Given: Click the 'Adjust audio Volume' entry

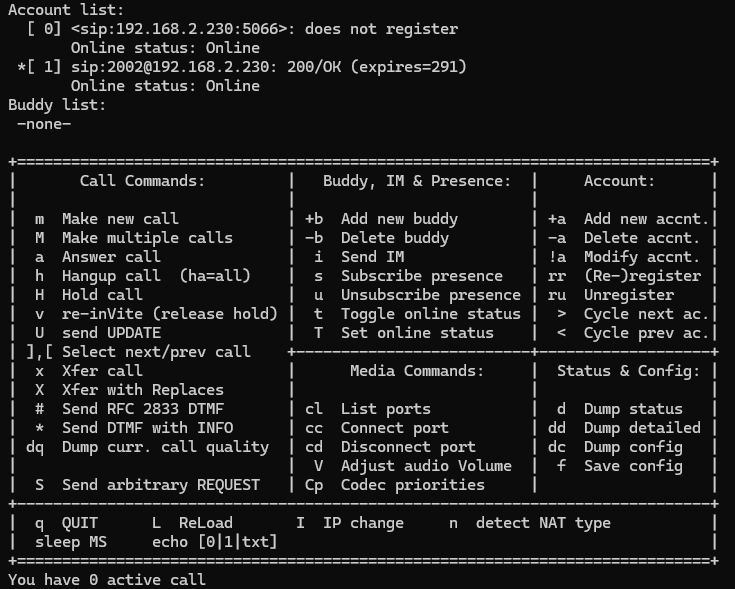Looking at the screenshot, I should (x=426, y=466).
